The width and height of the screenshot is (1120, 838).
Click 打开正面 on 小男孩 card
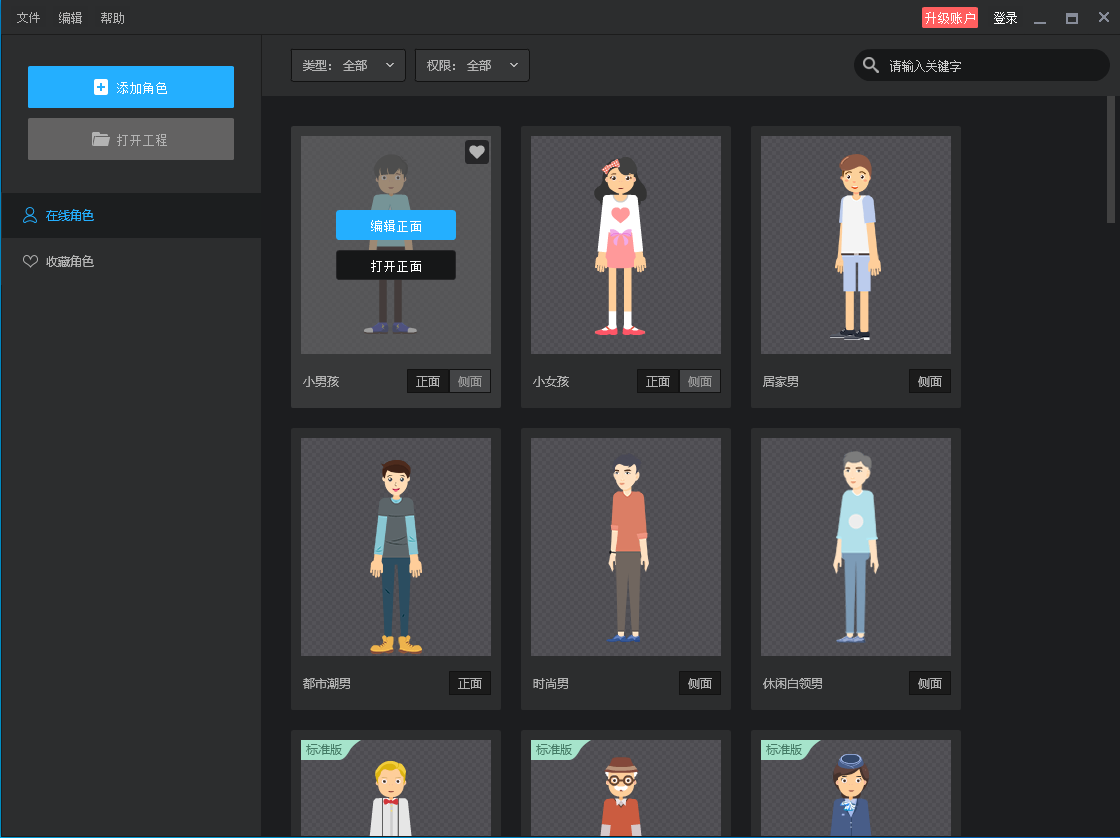tap(396, 265)
